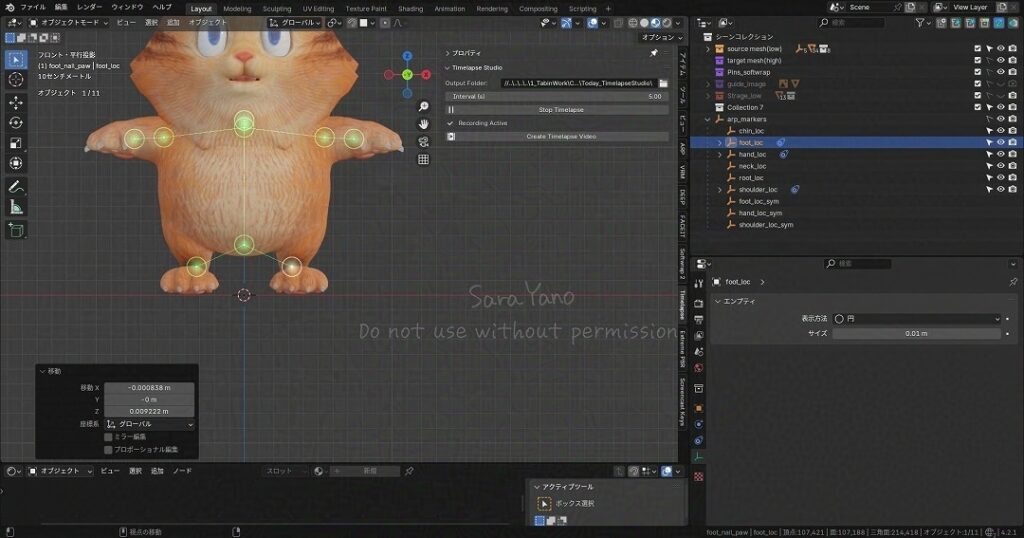Screen dimensions: 1024x538
Task: Uncheck source mesh(low) collection checkbox
Action: click(x=978, y=48)
